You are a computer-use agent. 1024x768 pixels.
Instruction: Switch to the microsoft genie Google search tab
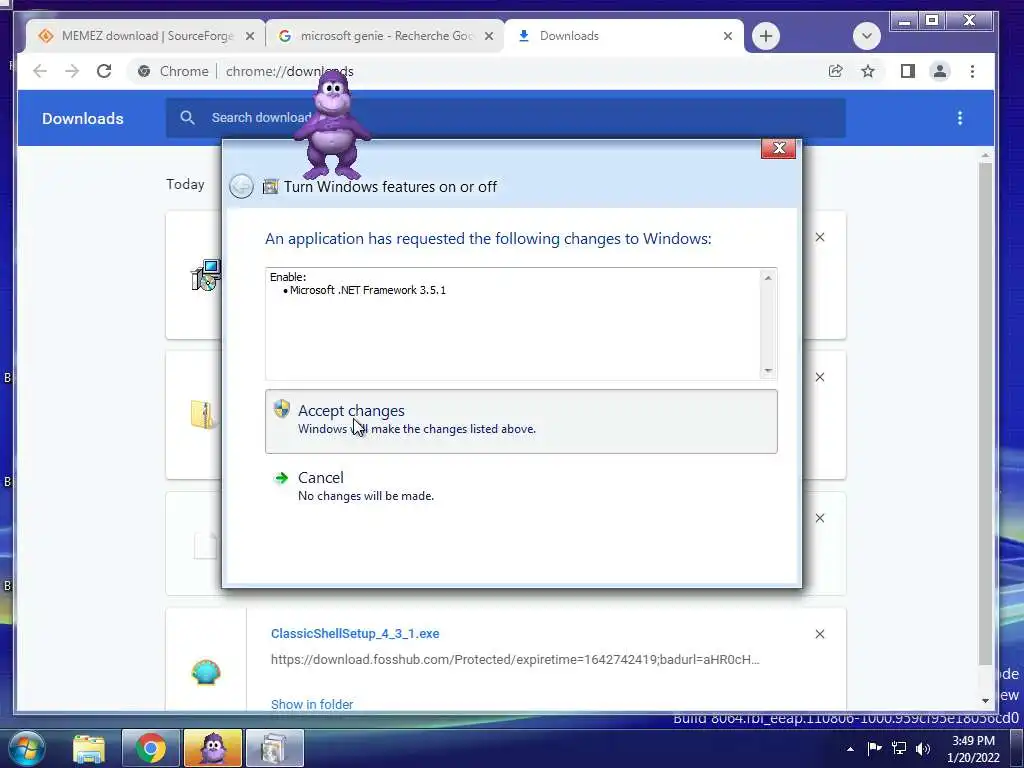pyautogui.click(x=385, y=36)
